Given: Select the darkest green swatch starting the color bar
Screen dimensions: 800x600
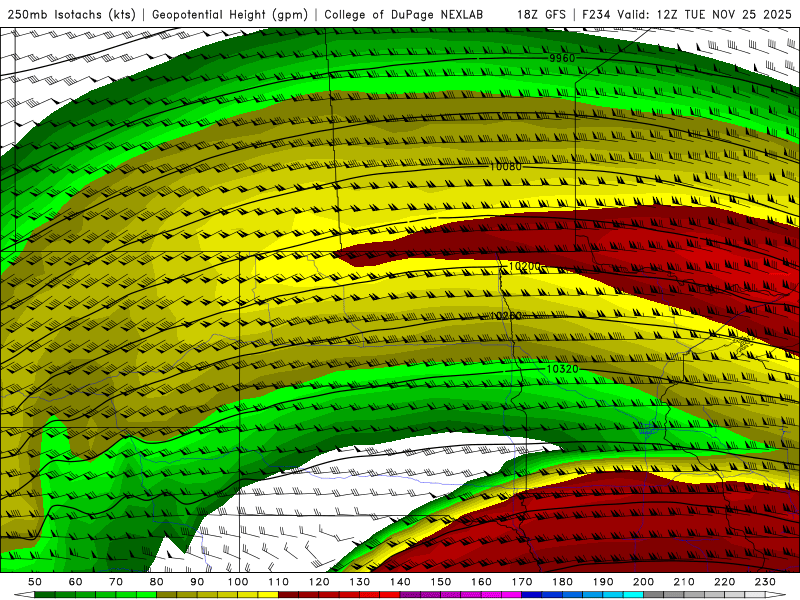Looking at the screenshot, I should click(45, 595).
